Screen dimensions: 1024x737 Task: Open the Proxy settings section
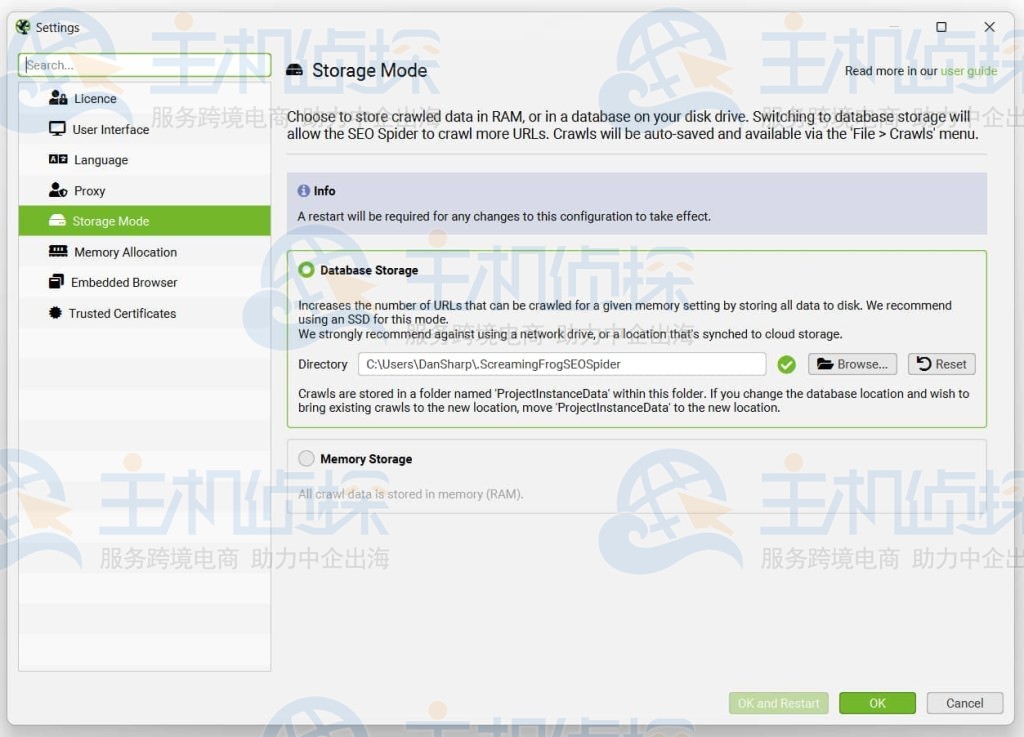tap(144, 191)
